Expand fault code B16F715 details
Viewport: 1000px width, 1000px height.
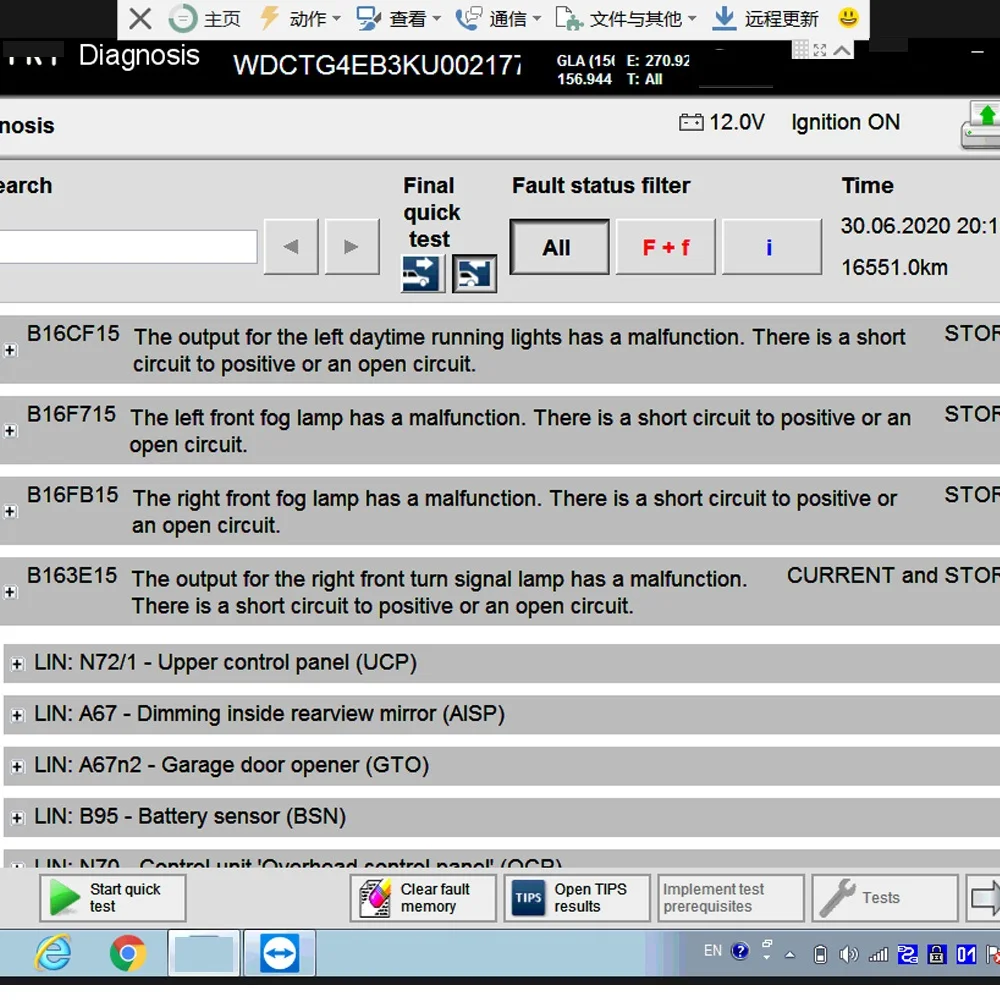[x=10, y=431]
